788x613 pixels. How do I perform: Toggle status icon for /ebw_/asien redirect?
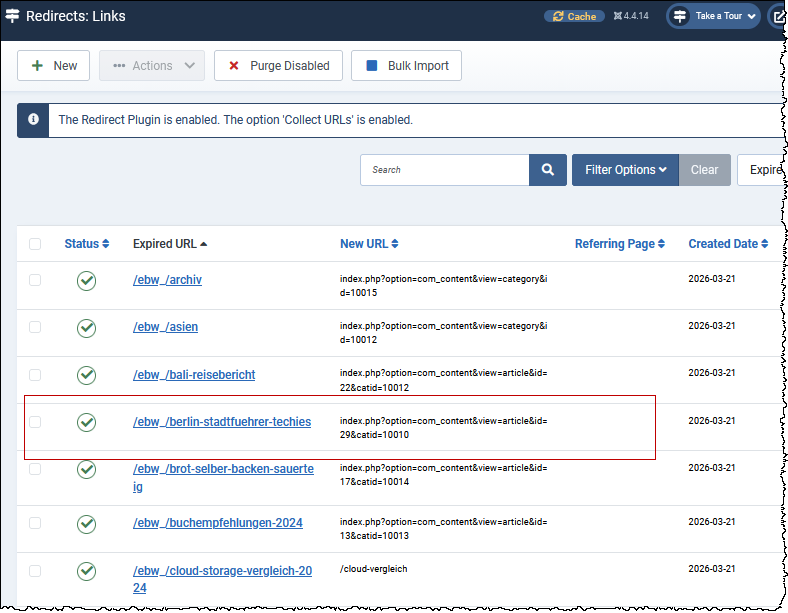(87, 327)
